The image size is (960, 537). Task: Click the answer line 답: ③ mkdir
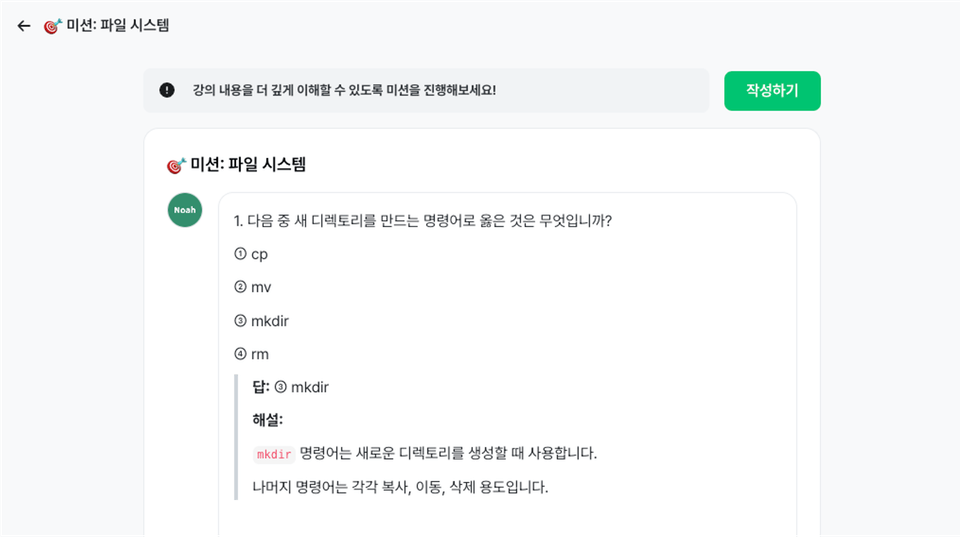click(290, 387)
